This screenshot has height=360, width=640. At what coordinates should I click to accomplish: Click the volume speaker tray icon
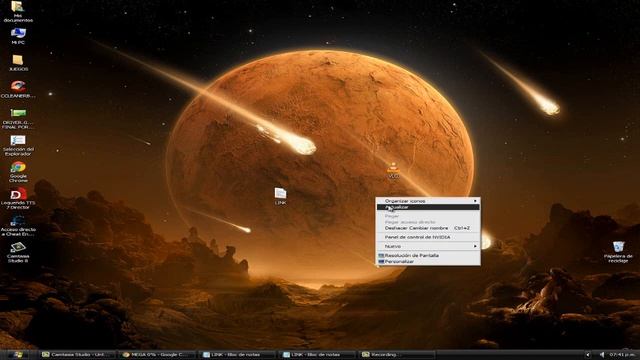(x=602, y=355)
